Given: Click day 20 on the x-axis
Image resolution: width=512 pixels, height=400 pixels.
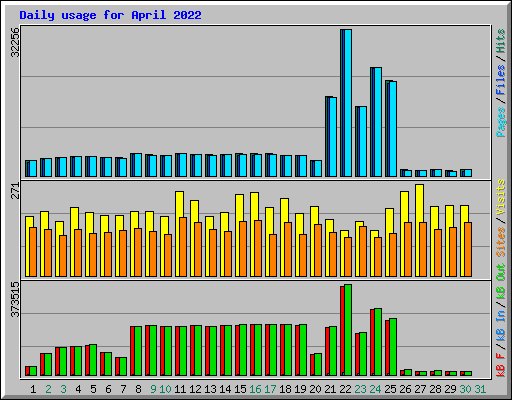Looking at the screenshot, I should pos(315,389).
